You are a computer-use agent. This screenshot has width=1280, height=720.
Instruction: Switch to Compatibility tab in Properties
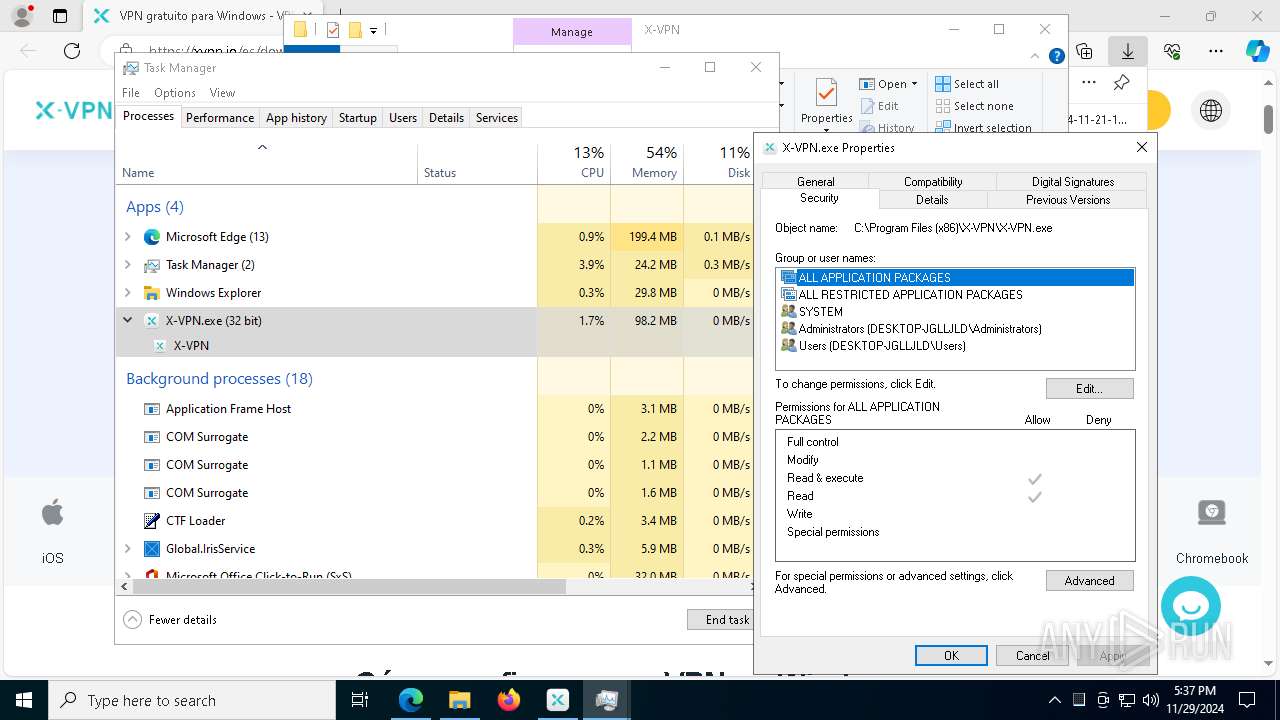(x=933, y=182)
